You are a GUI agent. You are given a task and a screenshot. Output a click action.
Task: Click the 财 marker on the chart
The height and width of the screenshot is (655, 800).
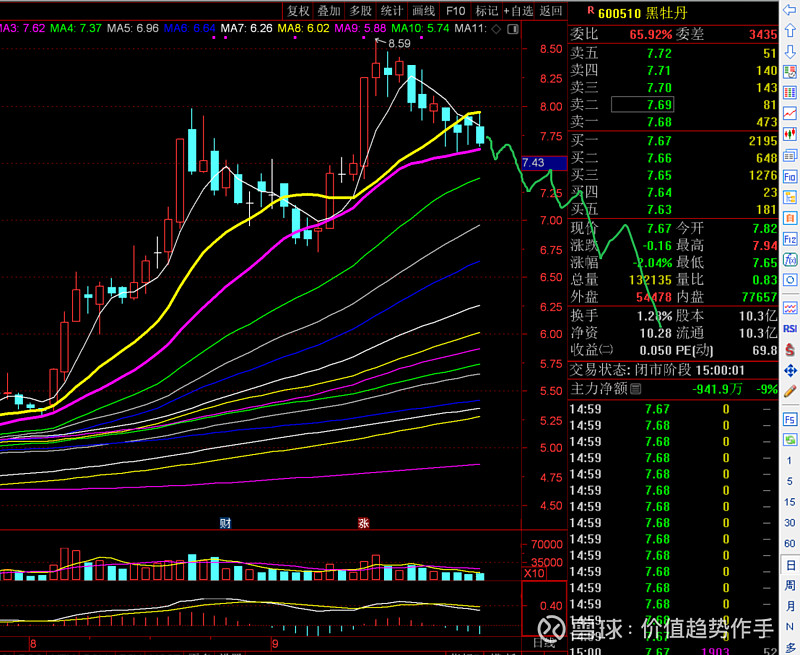point(225,523)
